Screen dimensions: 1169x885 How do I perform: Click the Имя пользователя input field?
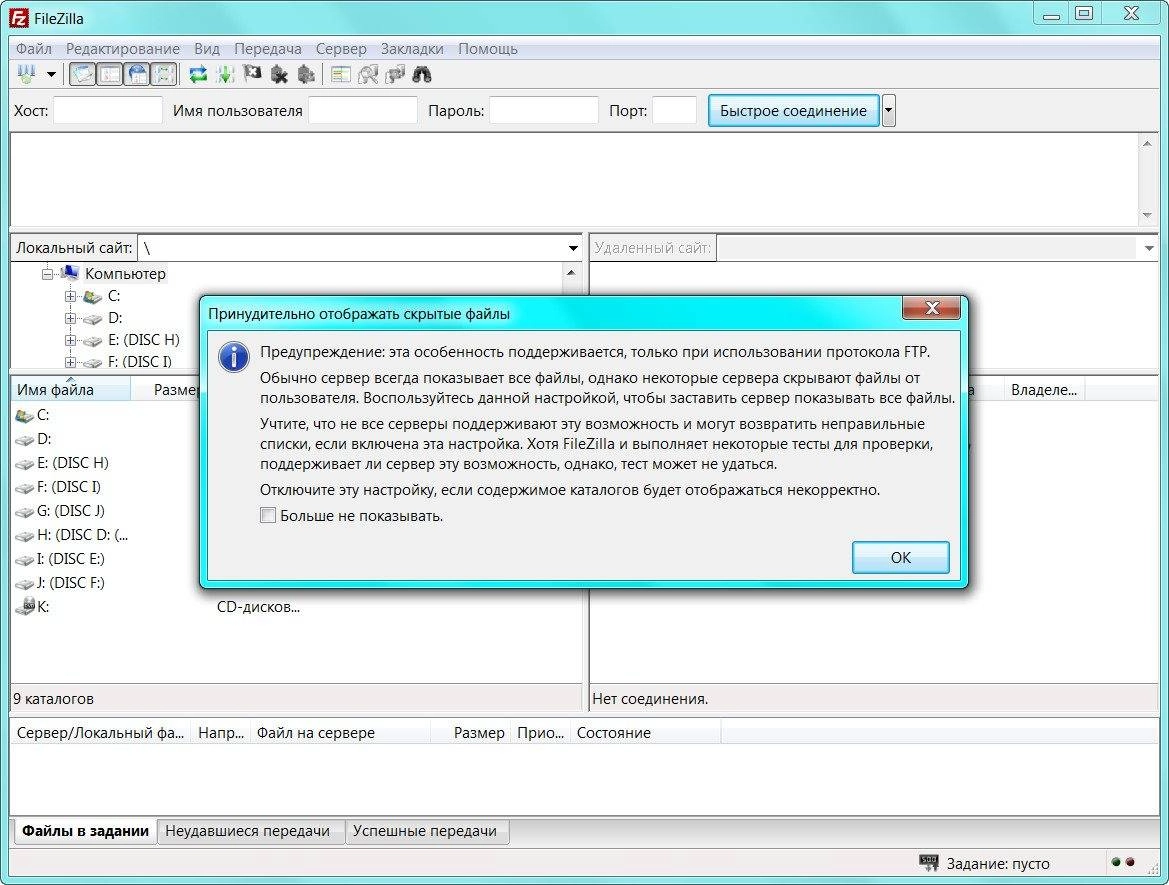click(x=362, y=110)
